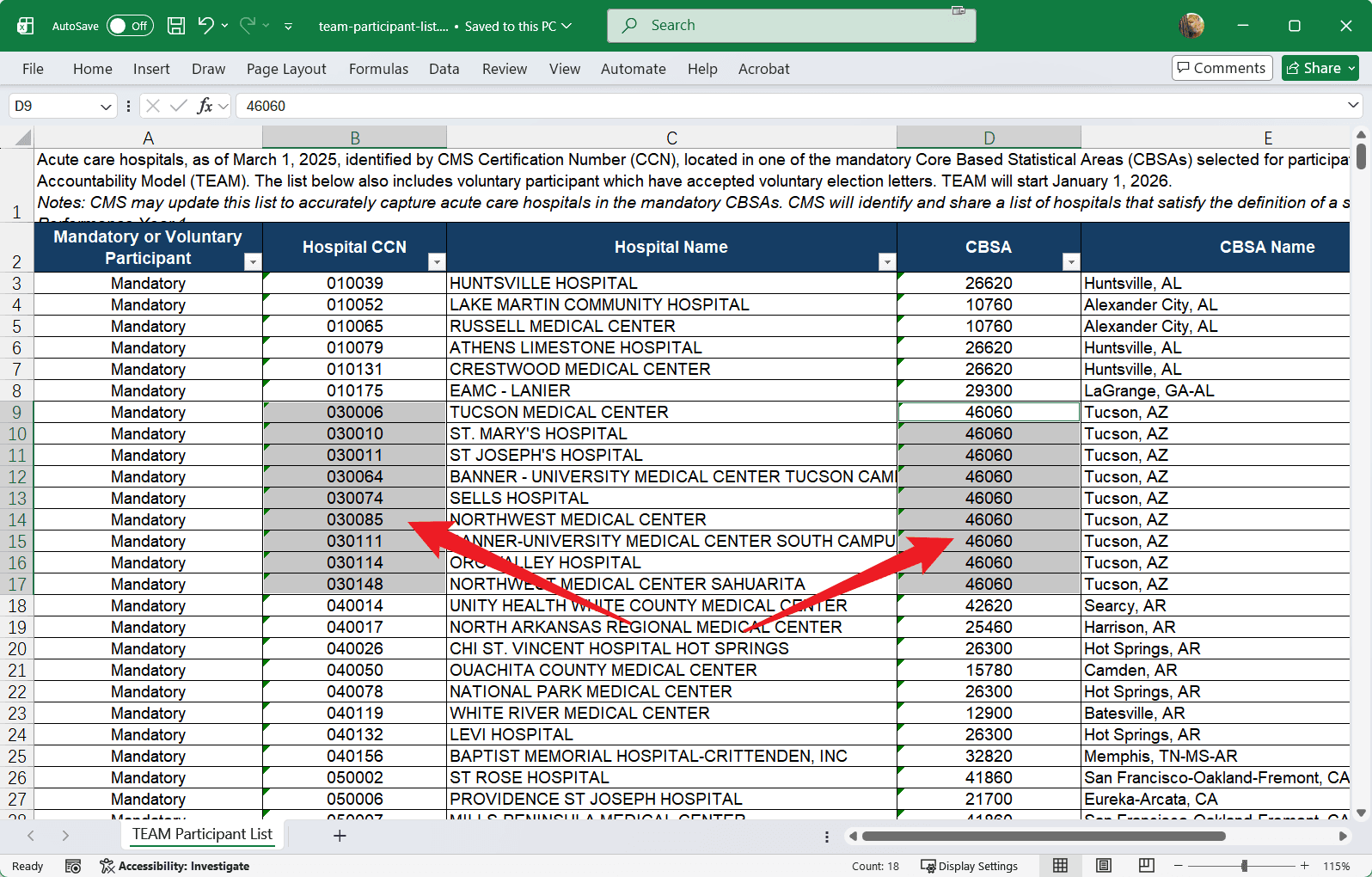The height and width of the screenshot is (877, 1372).
Task: Switch to the Home tab
Action: [93, 69]
